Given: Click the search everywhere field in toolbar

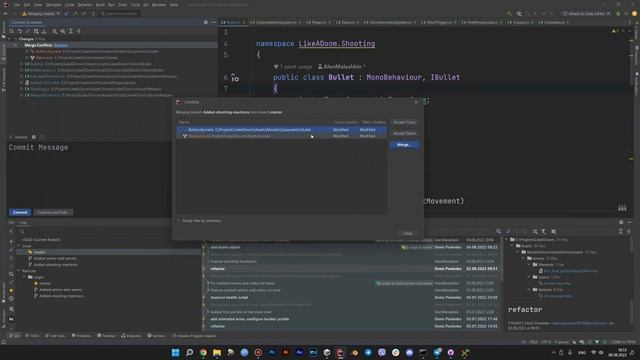Looking at the screenshot, I should tap(119, 13).
